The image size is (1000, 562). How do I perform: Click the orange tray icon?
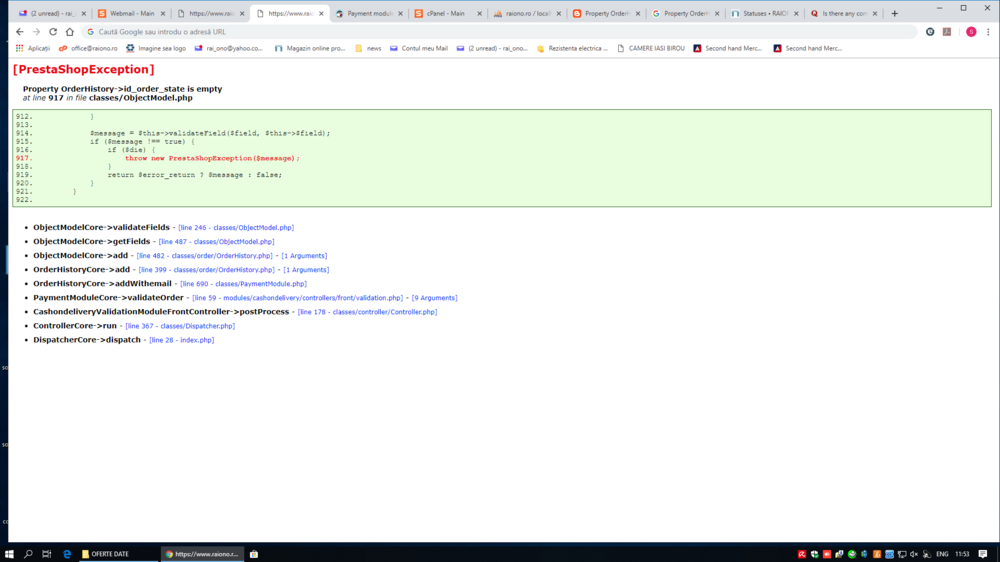point(877,554)
